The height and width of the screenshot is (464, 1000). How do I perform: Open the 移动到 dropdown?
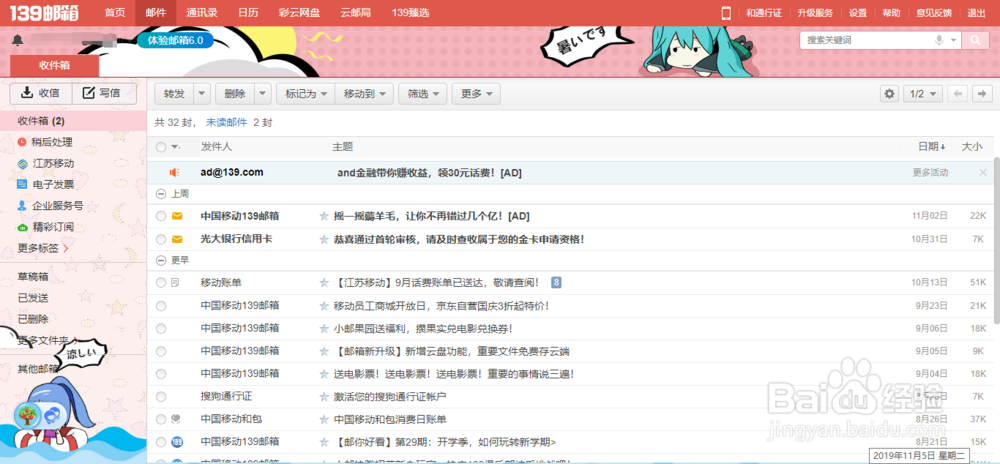click(365, 94)
